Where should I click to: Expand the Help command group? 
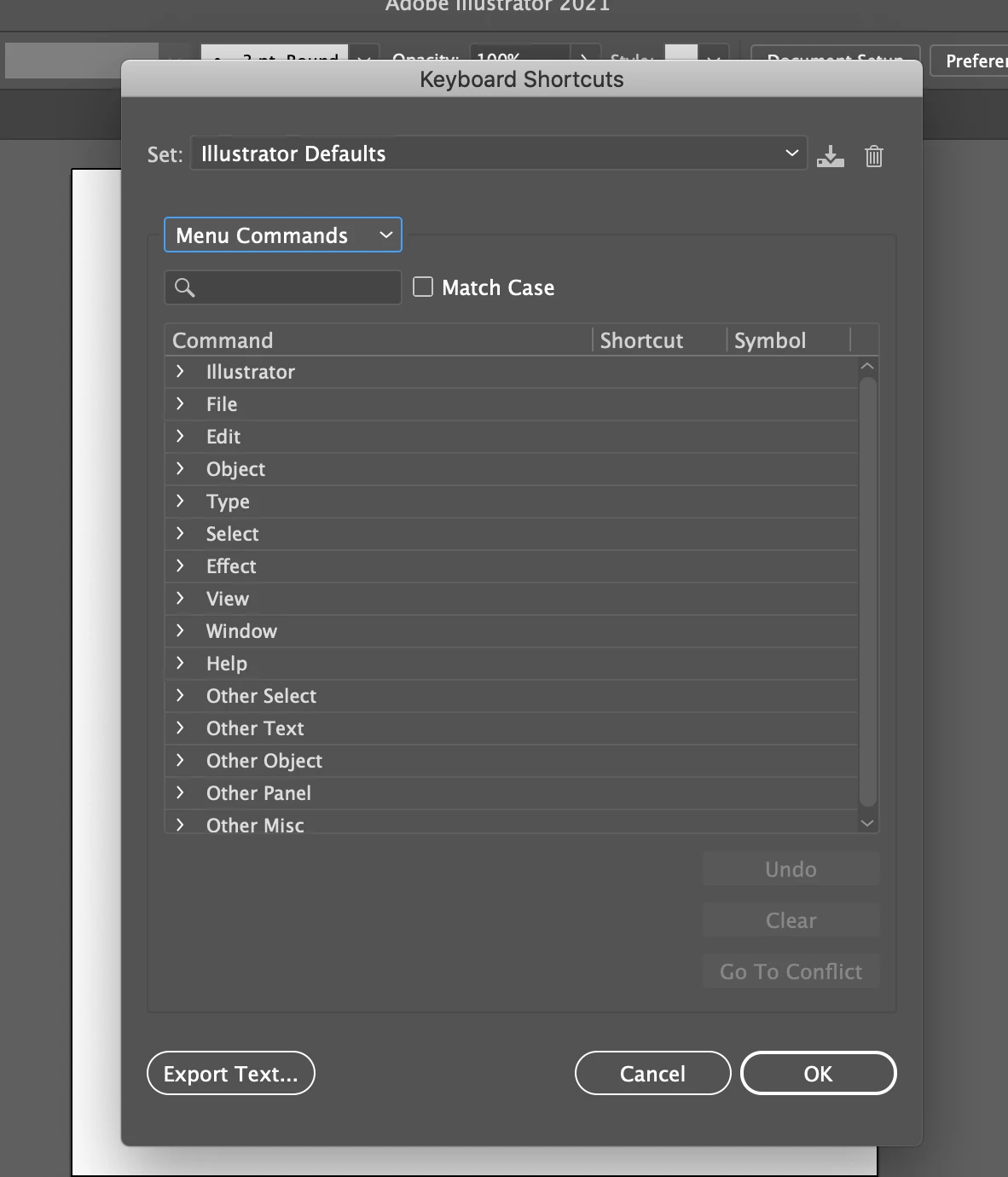(x=180, y=663)
